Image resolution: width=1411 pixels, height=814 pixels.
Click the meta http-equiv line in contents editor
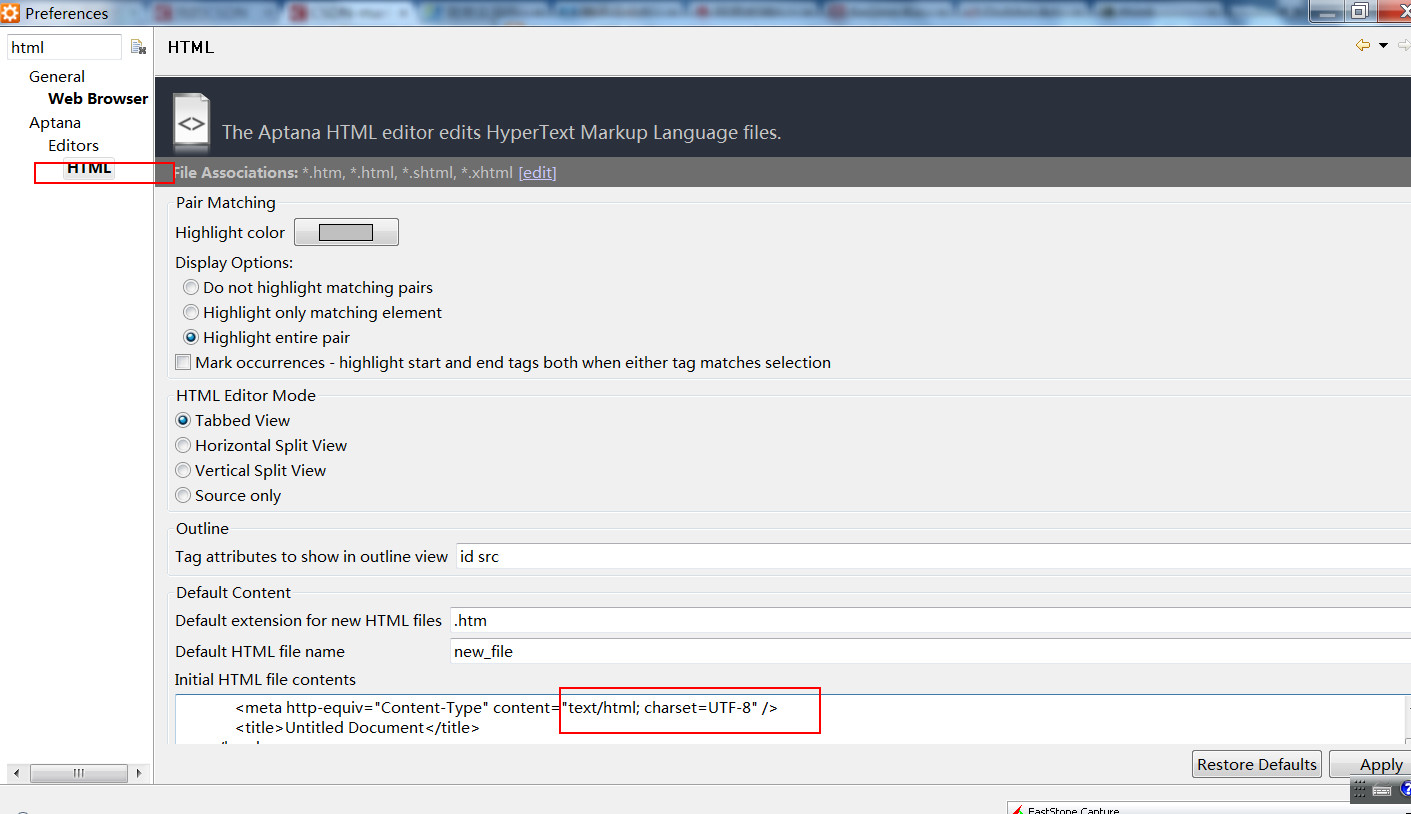[x=506, y=707]
